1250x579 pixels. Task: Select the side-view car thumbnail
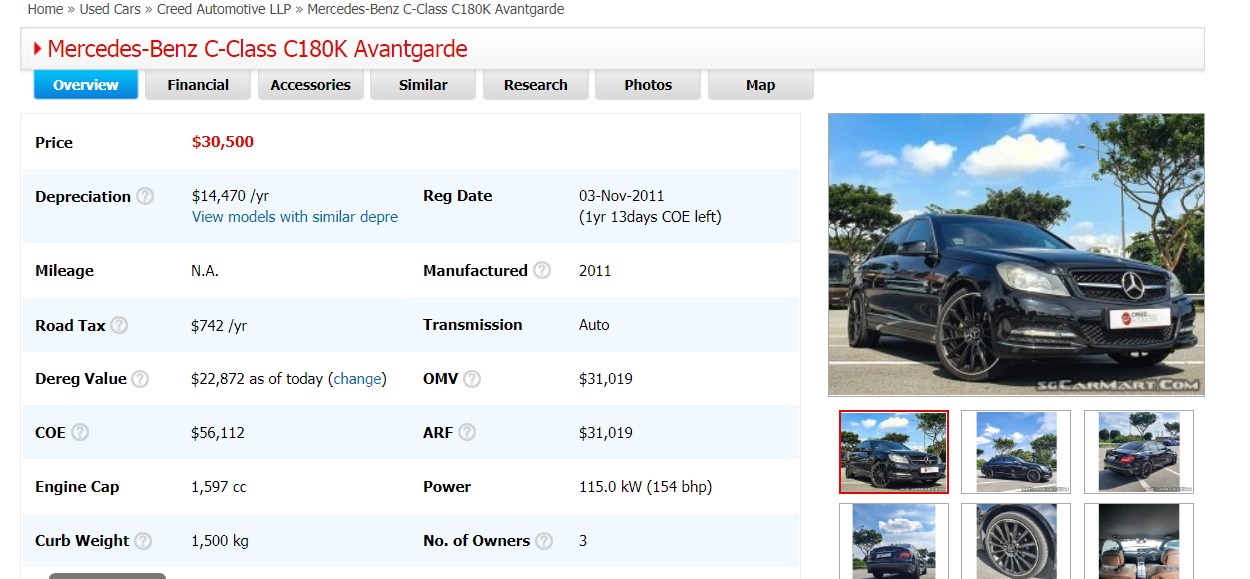point(1015,452)
